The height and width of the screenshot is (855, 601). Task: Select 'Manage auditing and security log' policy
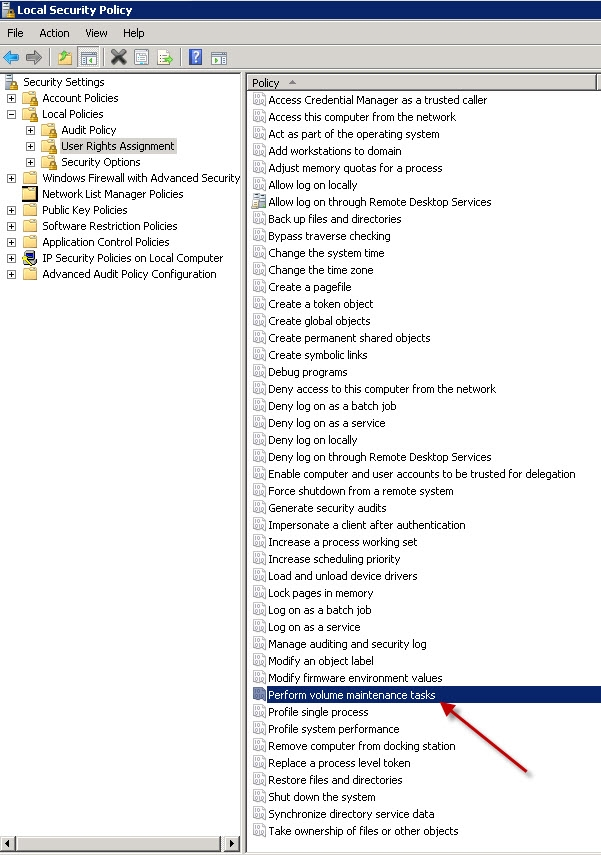(347, 644)
